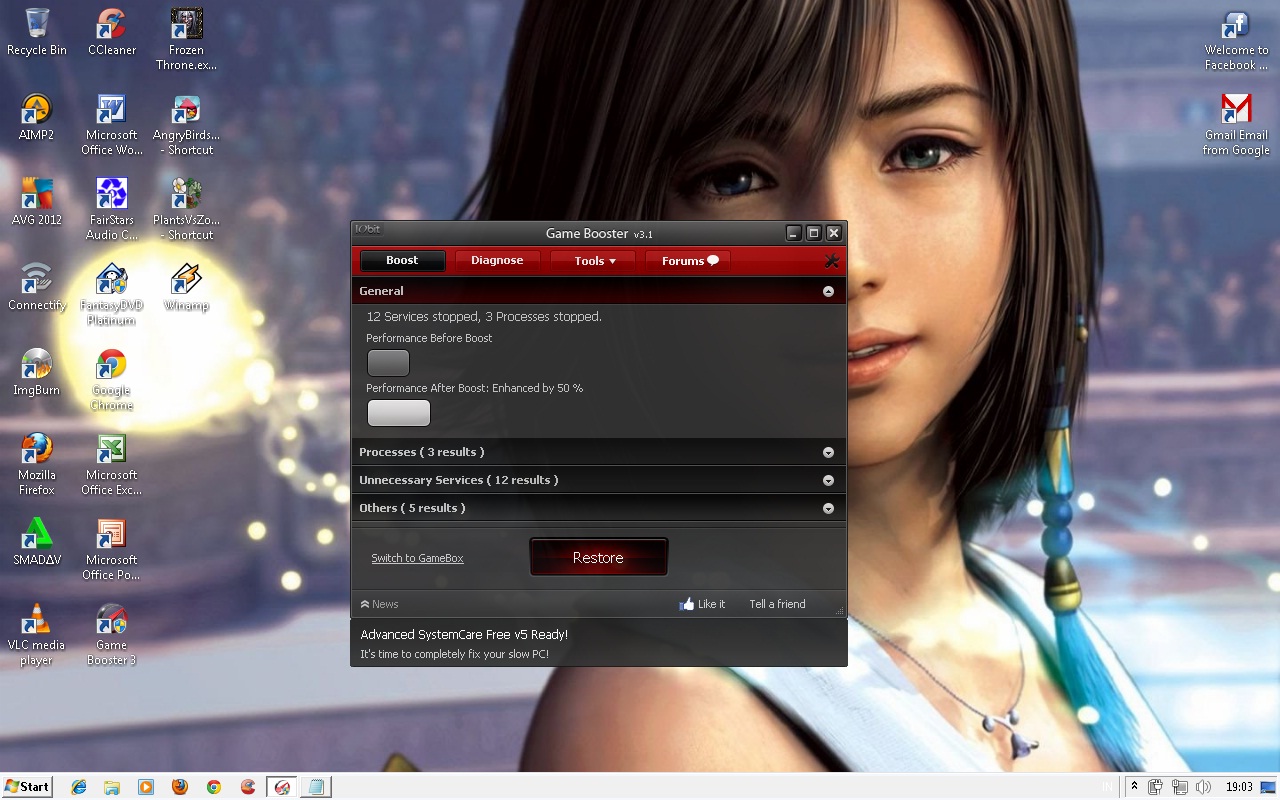Screen dimensions: 1280x800
Task: Switch to the Diagnose tab
Action: tap(497, 260)
